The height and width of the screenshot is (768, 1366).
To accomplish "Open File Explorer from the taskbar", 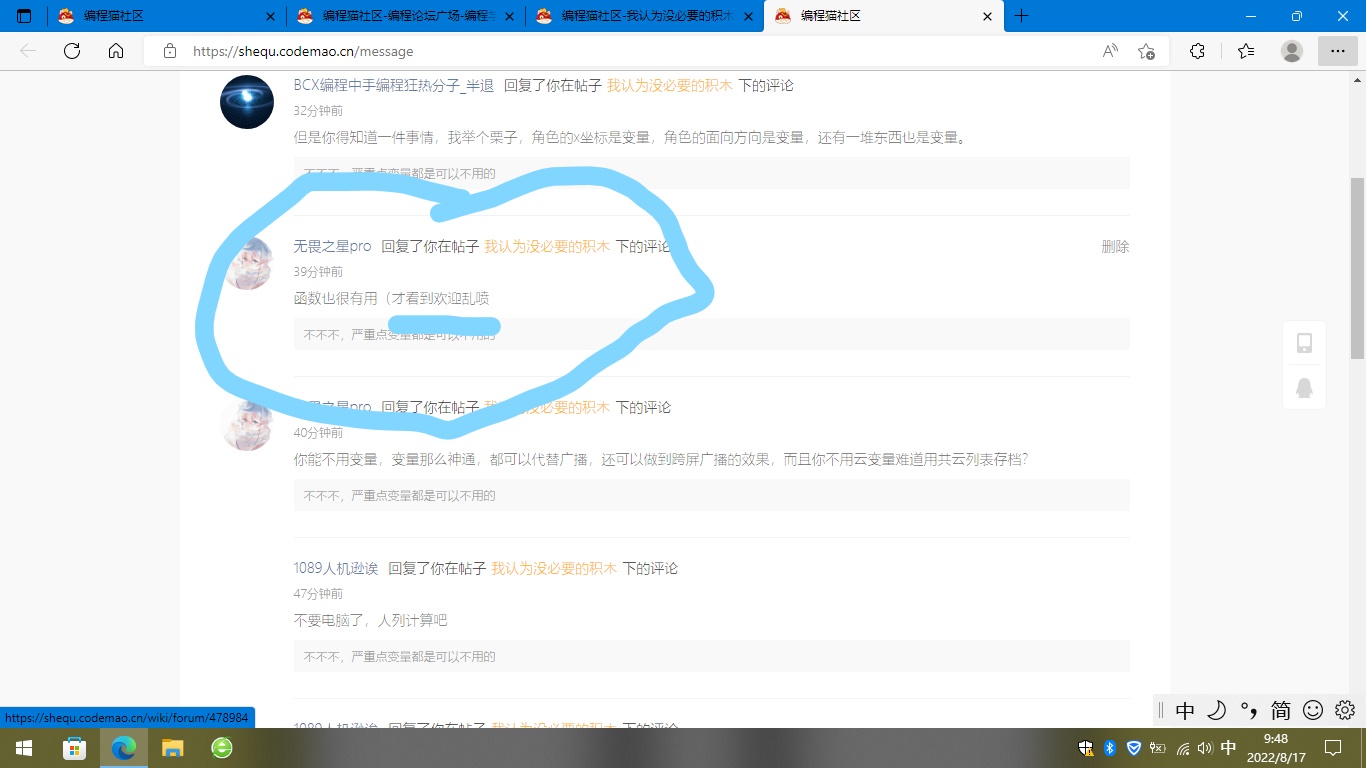I will point(173,748).
